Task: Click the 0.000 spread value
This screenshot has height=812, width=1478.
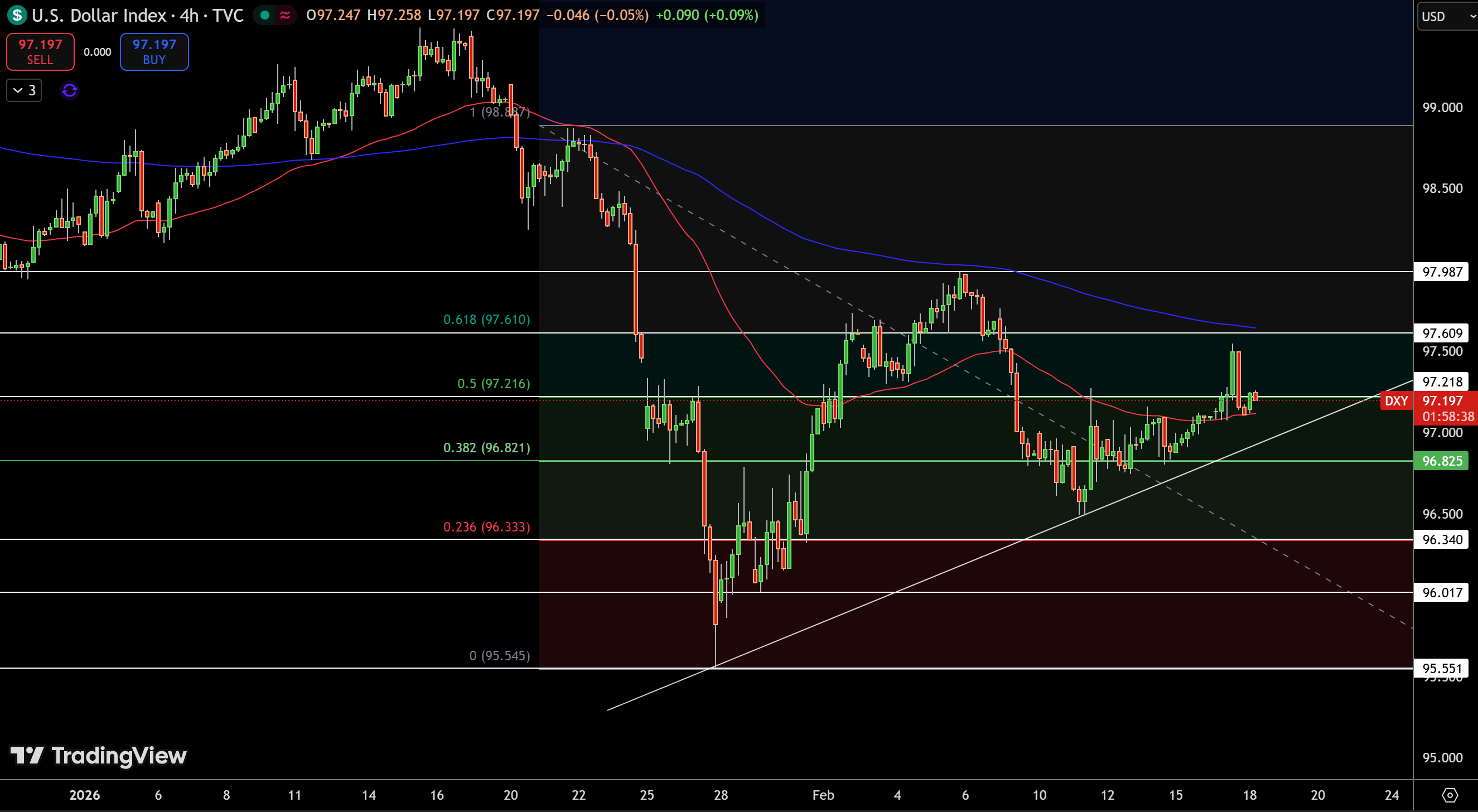Action: (x=98, y=52)
